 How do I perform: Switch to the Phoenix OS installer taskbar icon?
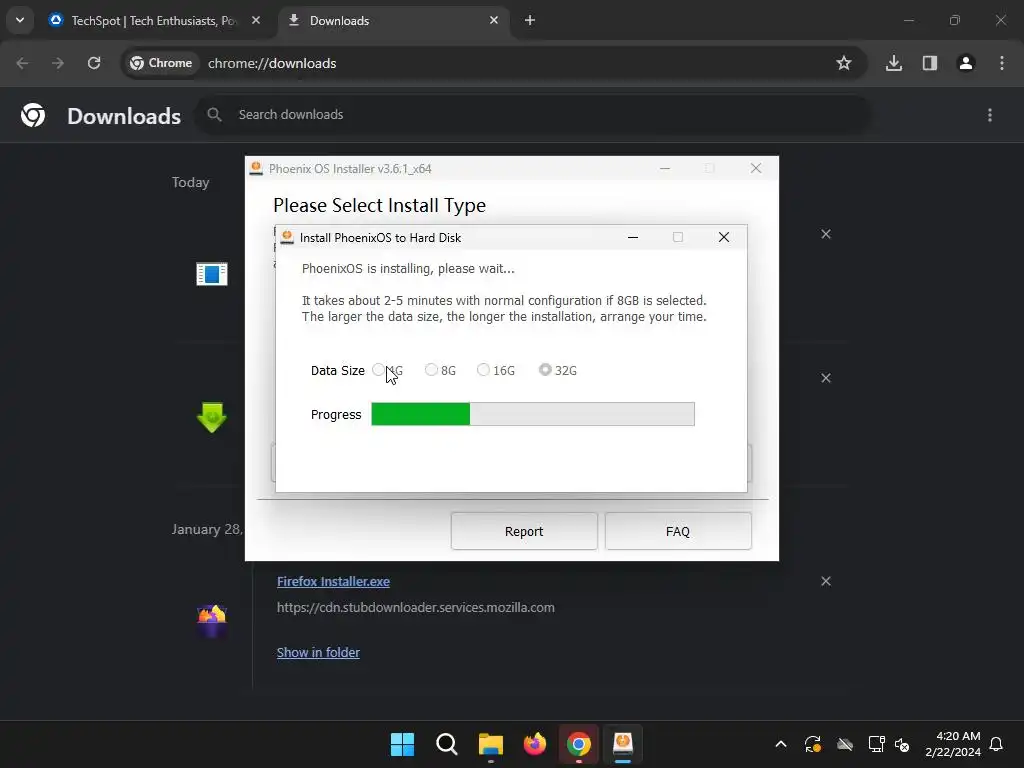[623, 744]
